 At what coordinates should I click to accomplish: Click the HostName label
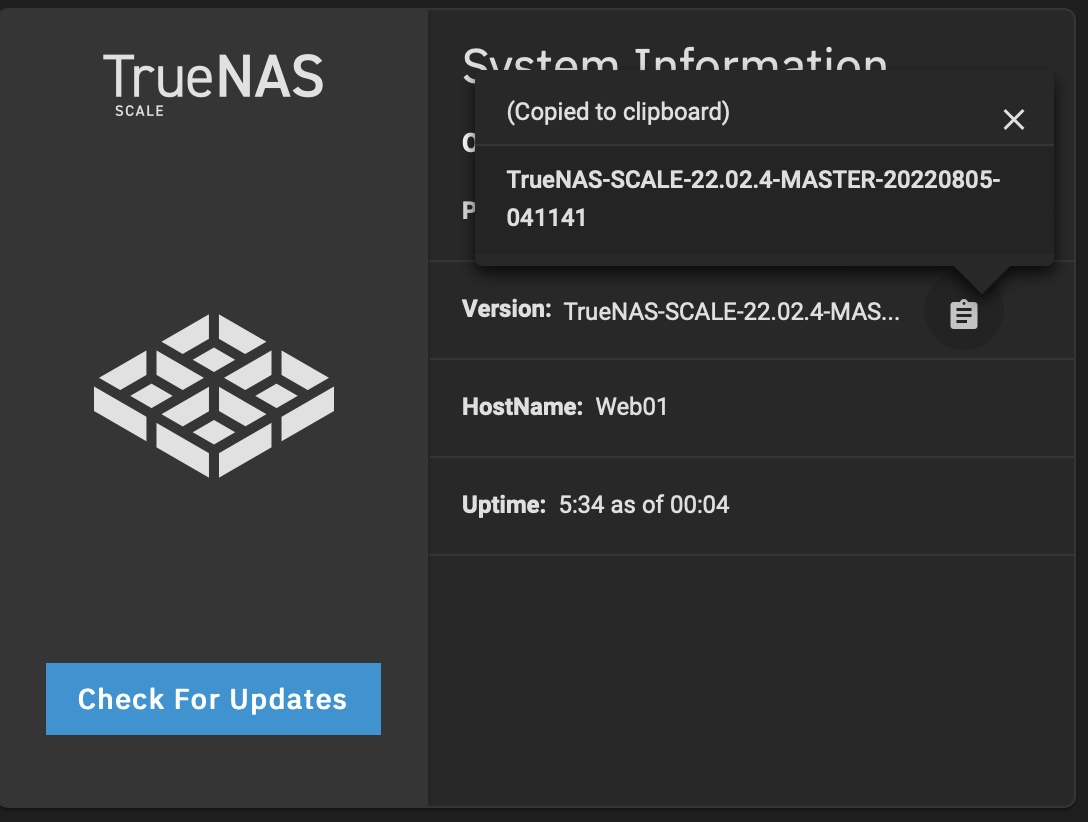pos(522,406)
